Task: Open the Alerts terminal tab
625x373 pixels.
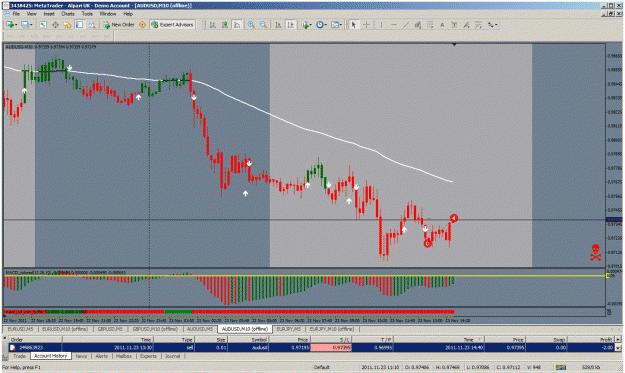Action: (x=101, y=356)
